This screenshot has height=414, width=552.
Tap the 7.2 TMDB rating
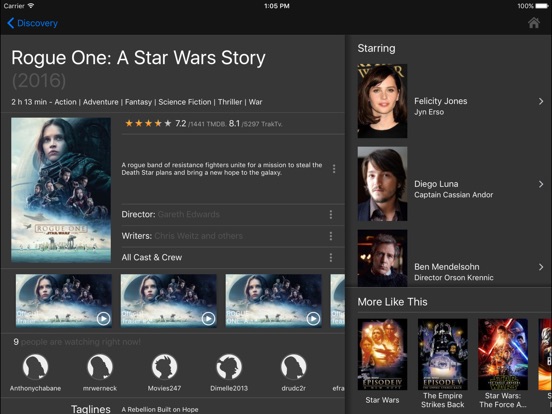(x=201, y=124)
